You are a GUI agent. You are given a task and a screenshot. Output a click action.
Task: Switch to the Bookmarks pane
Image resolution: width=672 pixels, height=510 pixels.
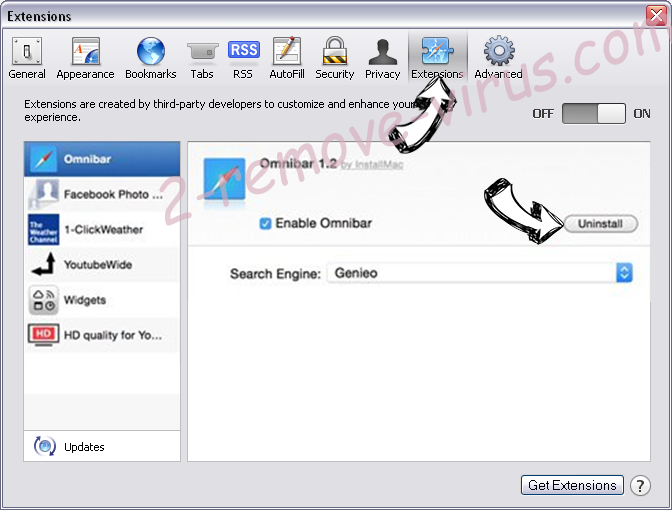[x=150, y=59]
